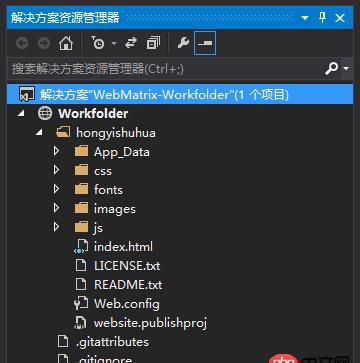Select the .gitattributes file name
This screenshot has width=360, height=363.
coord(112,342)
